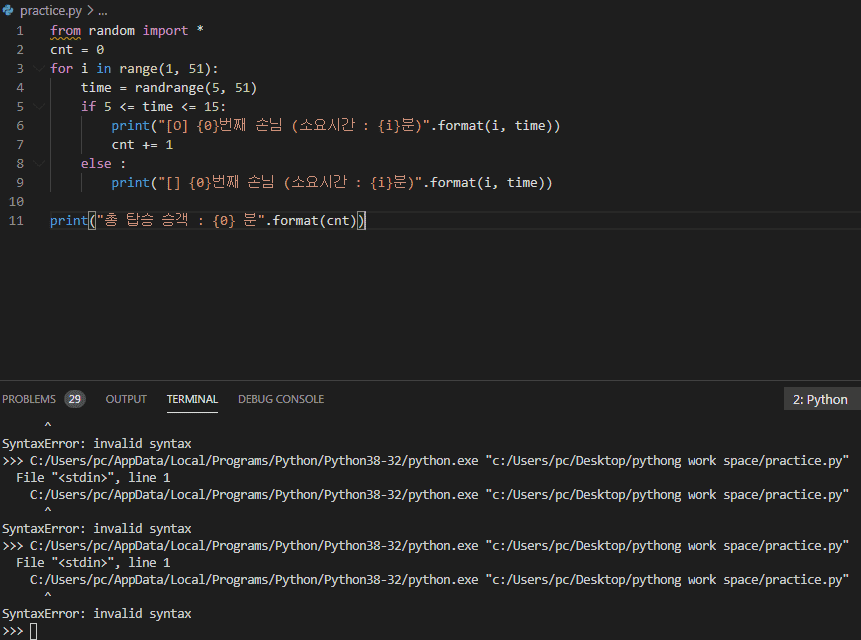
Task: Click the print statement containing '[O]'
Action: click(336, 126)
